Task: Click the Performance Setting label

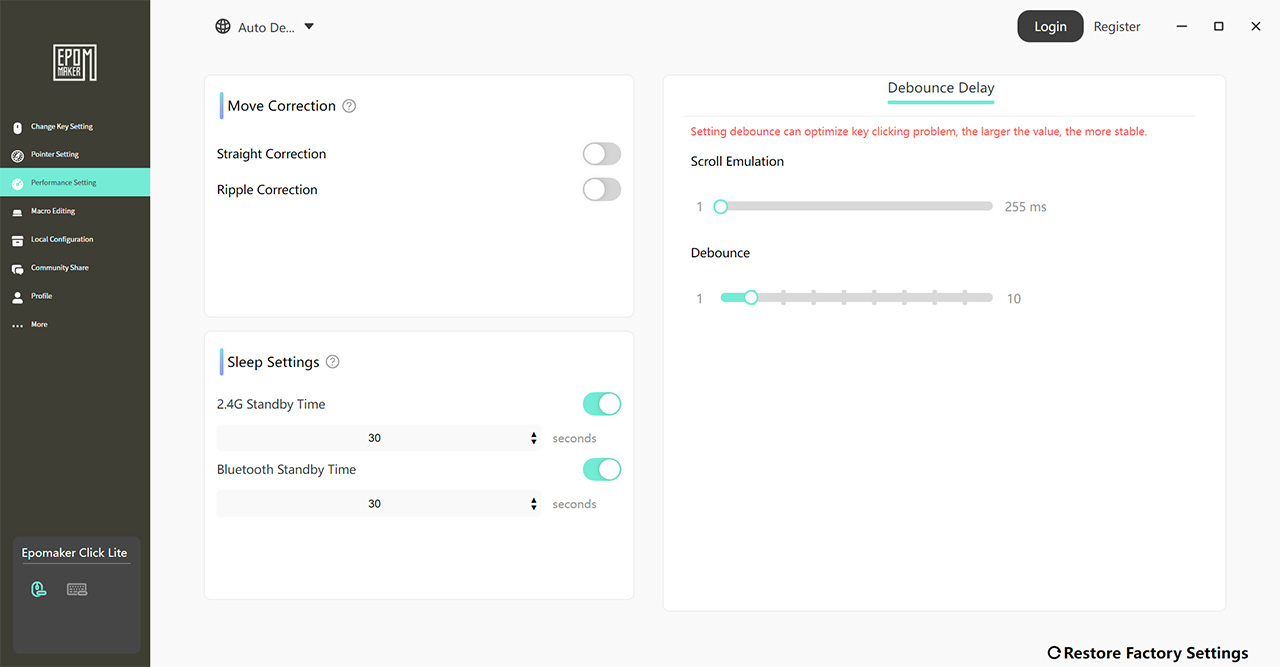Action: pos(64,183)
